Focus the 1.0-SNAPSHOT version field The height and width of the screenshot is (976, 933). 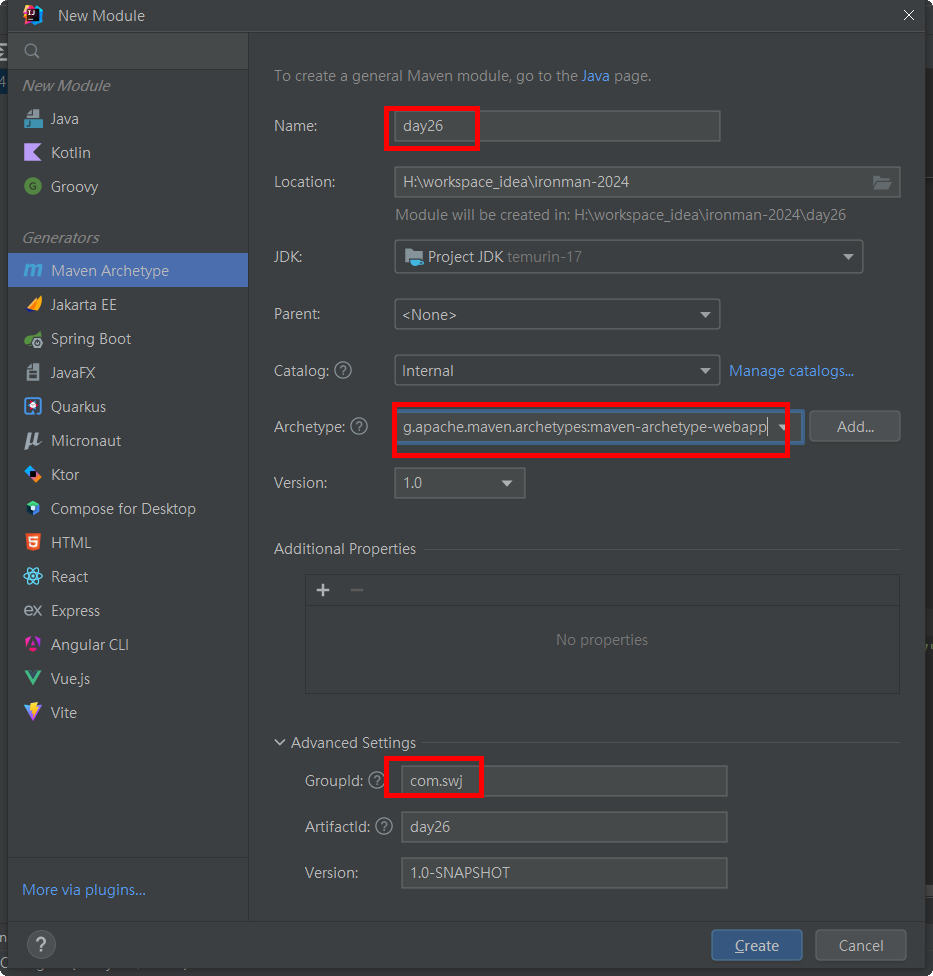coord(564,873)
